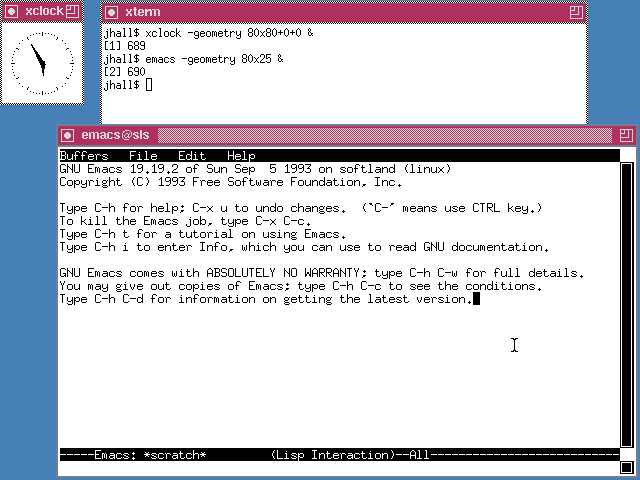The height and width of the screenshot is (480, 640).
Task: Click the resize icon on the xterm title bar
Action: (576, 12)
